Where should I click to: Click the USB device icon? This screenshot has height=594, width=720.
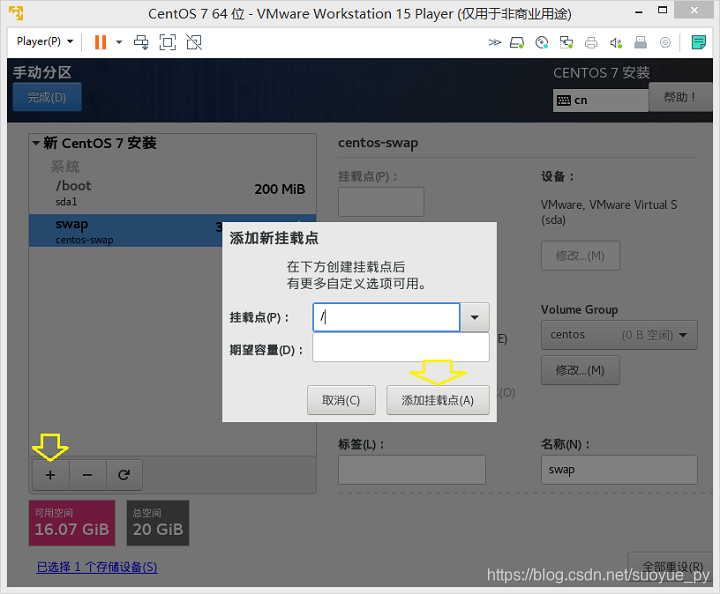pyautogui.click(x=641, y=43)
